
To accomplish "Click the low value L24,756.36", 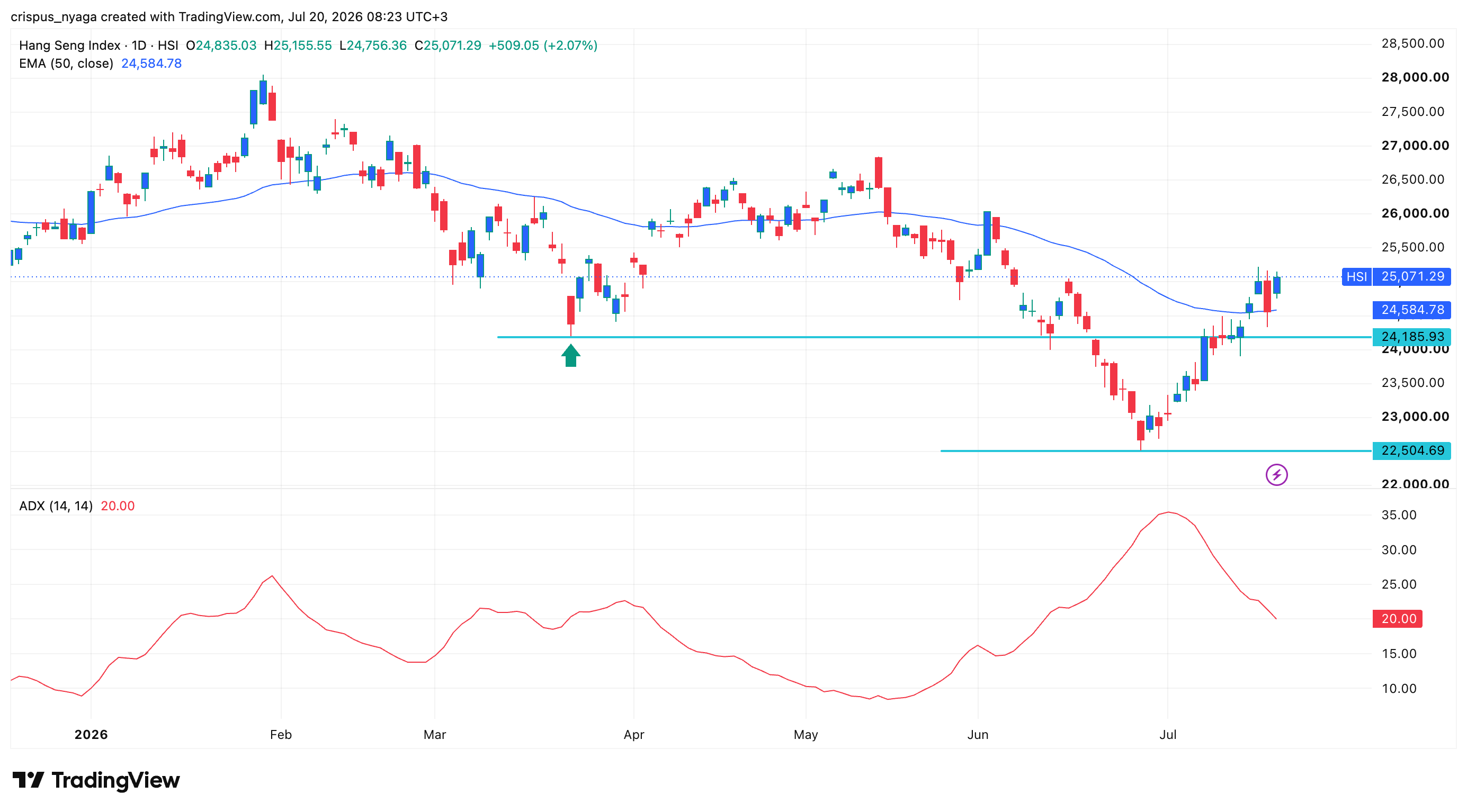I will [373, 46].
